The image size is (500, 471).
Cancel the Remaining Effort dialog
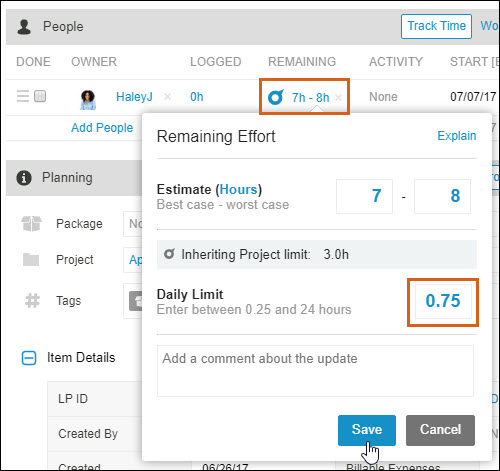[440, 430]
